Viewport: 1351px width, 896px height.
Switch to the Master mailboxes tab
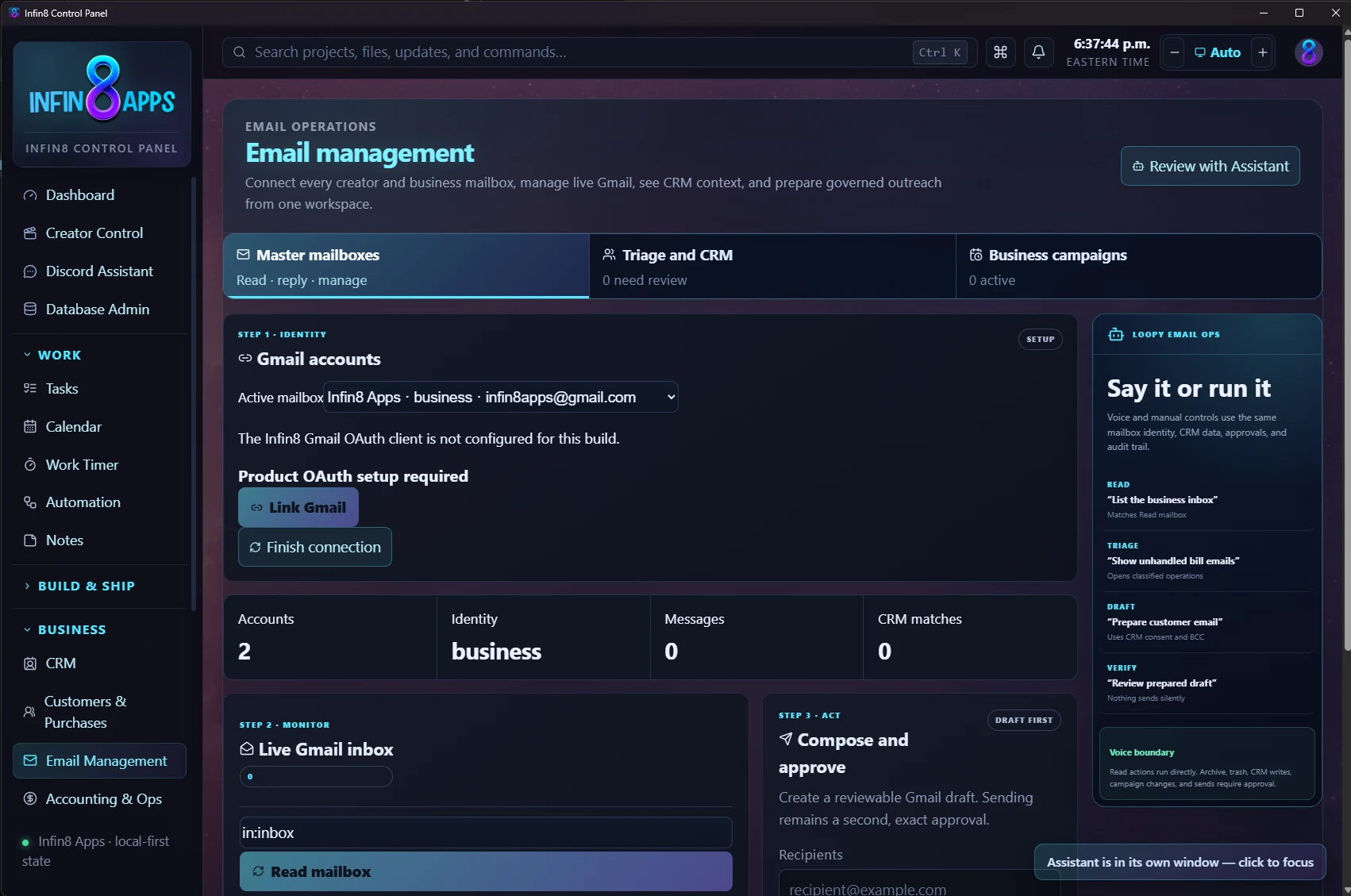coord(406,267)
